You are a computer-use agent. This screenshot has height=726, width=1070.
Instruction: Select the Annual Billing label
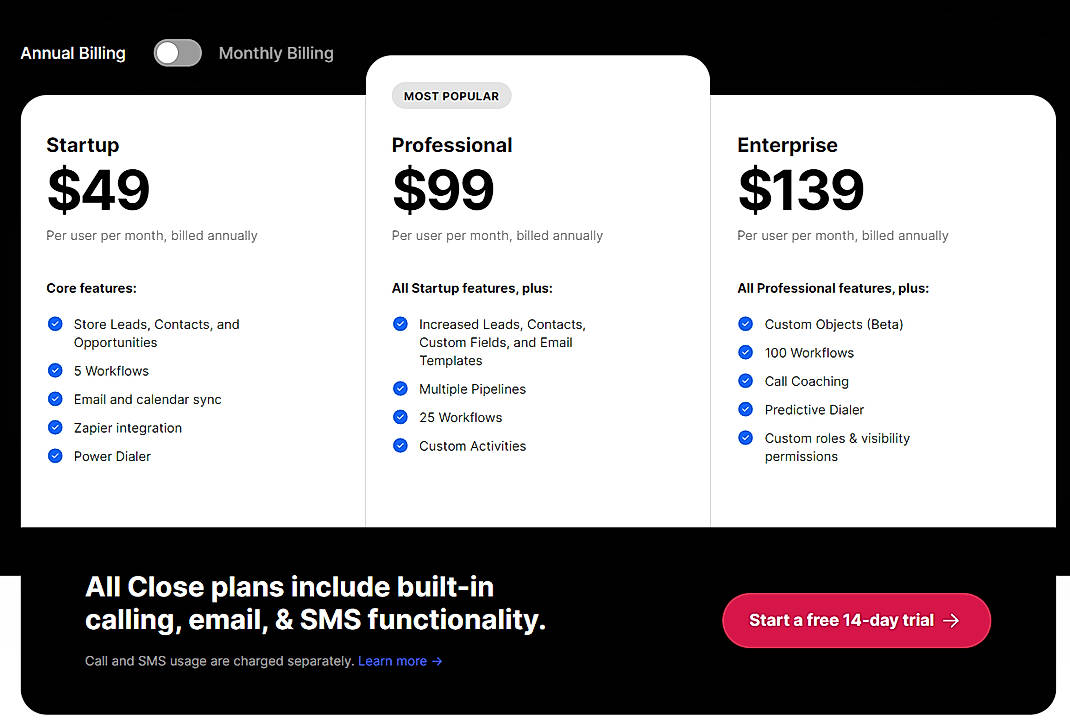(x=73, y=53)
